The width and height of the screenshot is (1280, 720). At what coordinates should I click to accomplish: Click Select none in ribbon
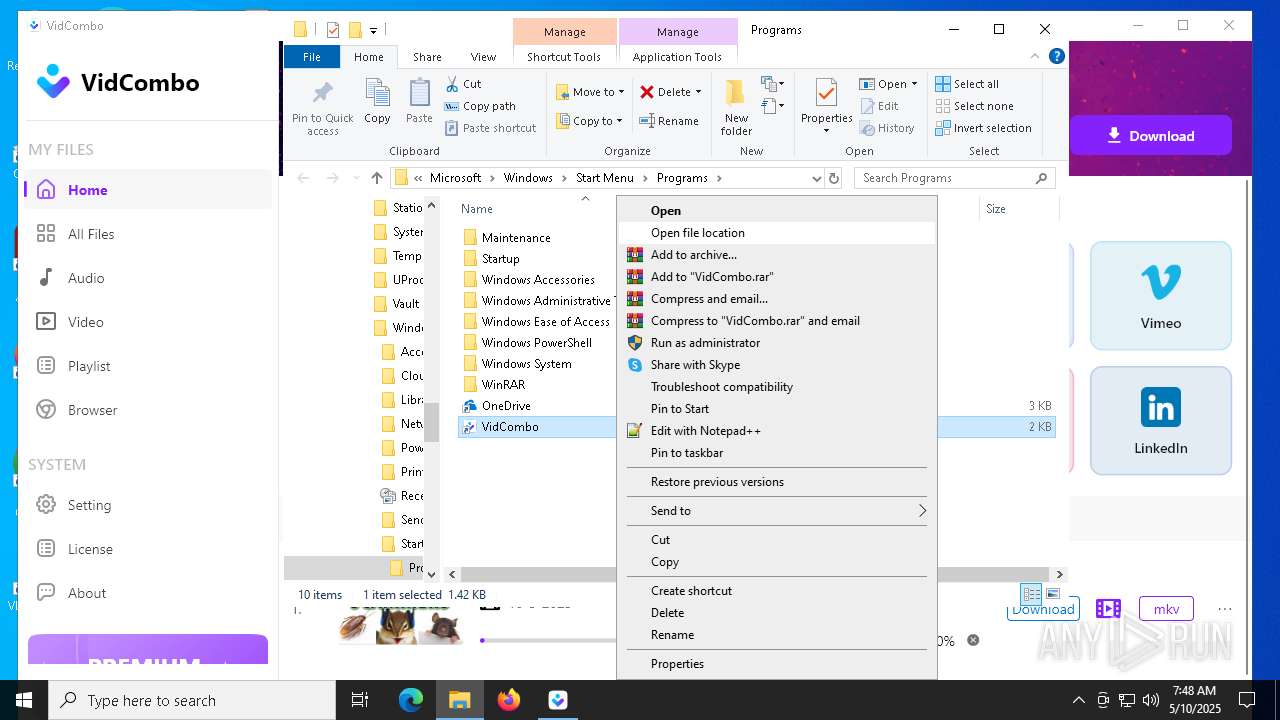(x=974, y=106)
